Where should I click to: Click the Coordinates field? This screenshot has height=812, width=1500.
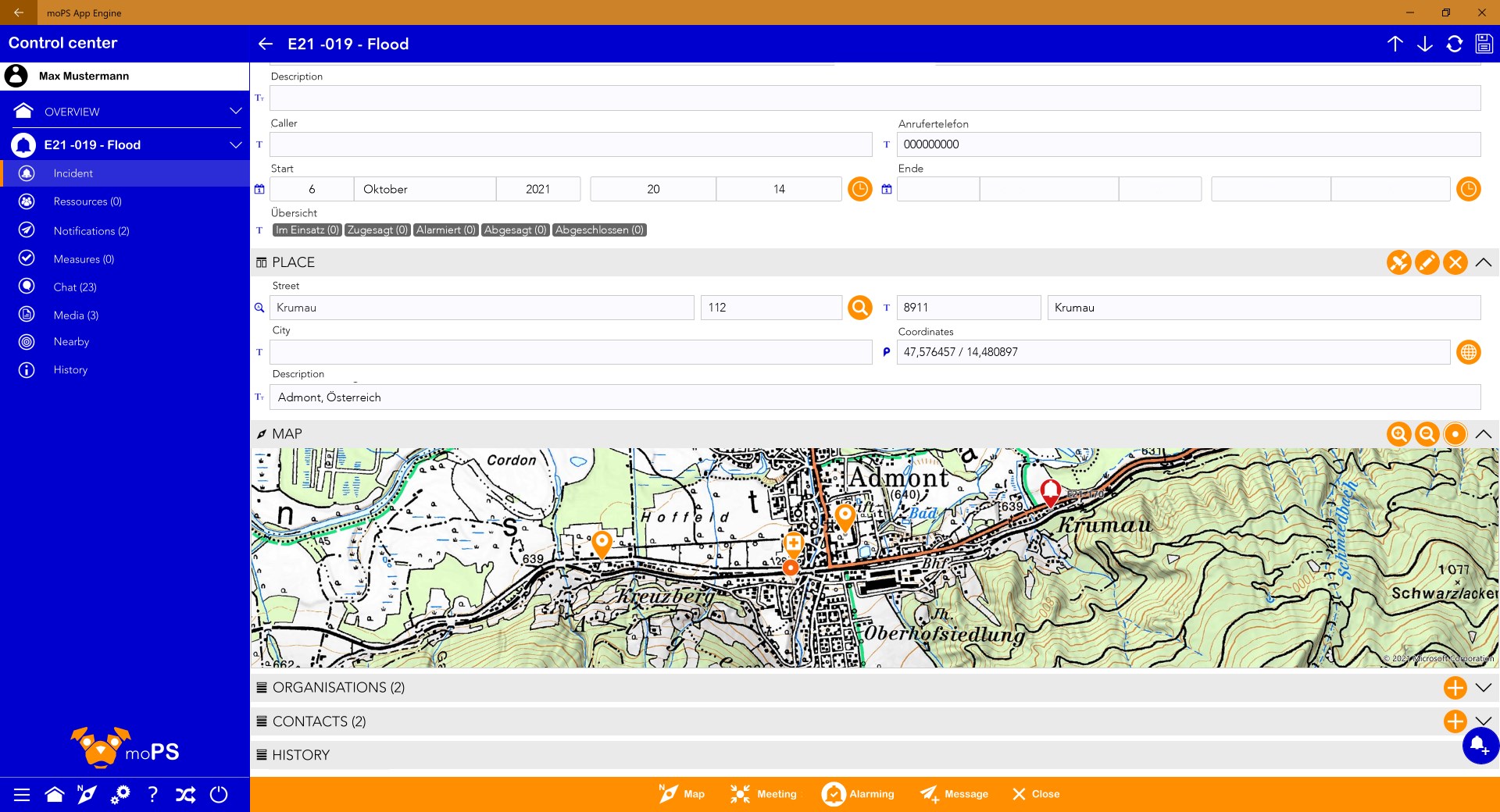(x=1173, y=352)
